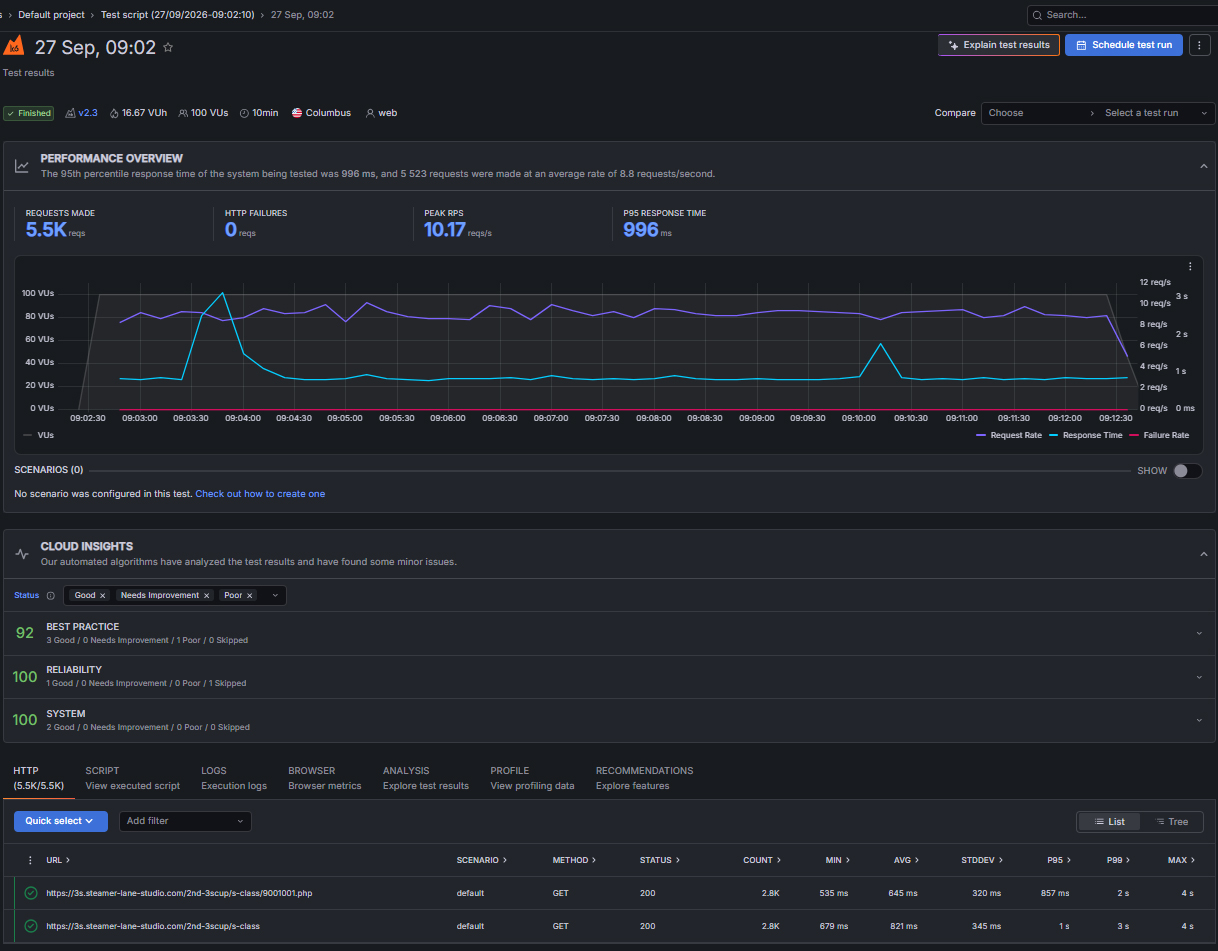
Task: Open the chart options three-dot menu
Action: [x=1190, y=266]
